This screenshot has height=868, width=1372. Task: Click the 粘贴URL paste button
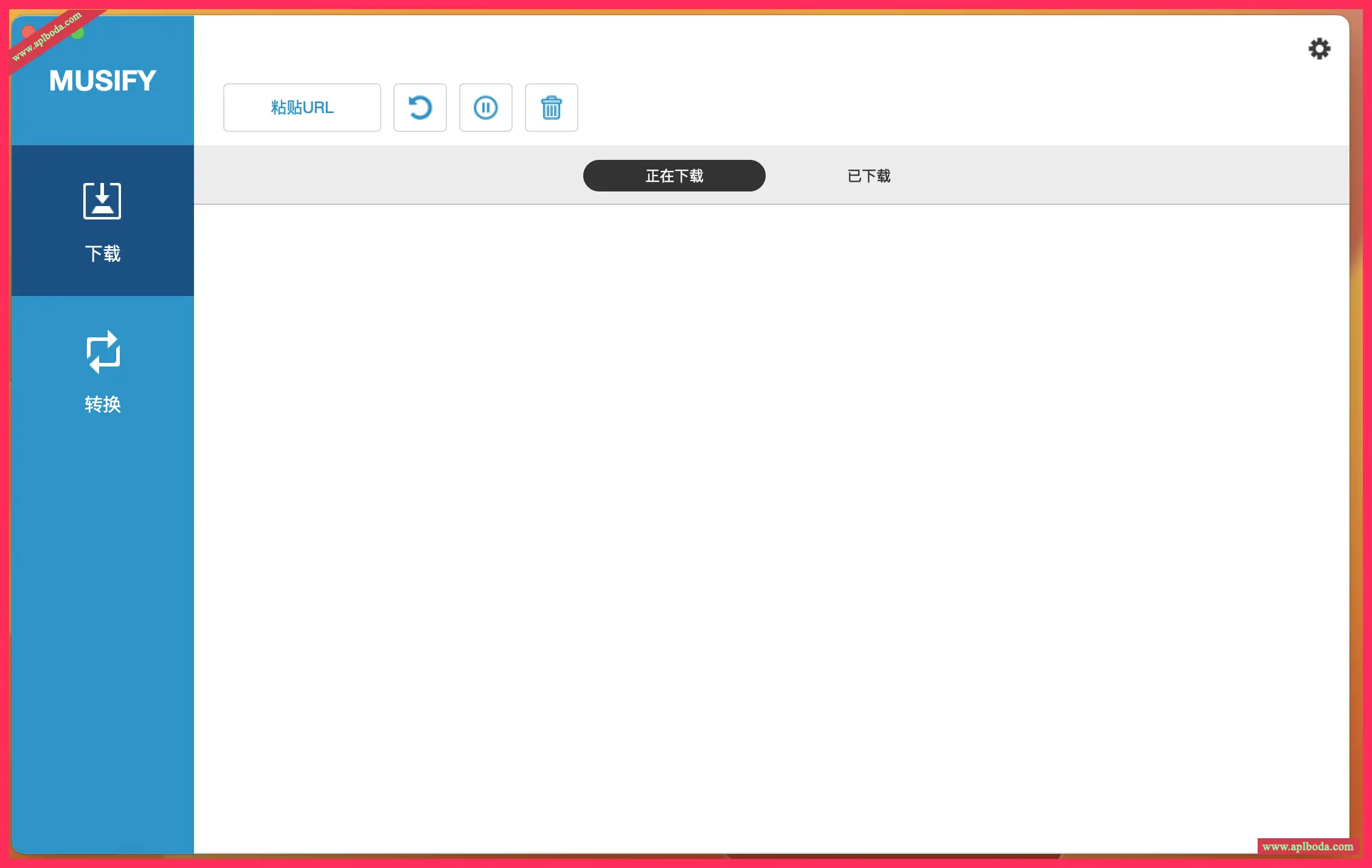pyautogui.click(x=302, y=108)
